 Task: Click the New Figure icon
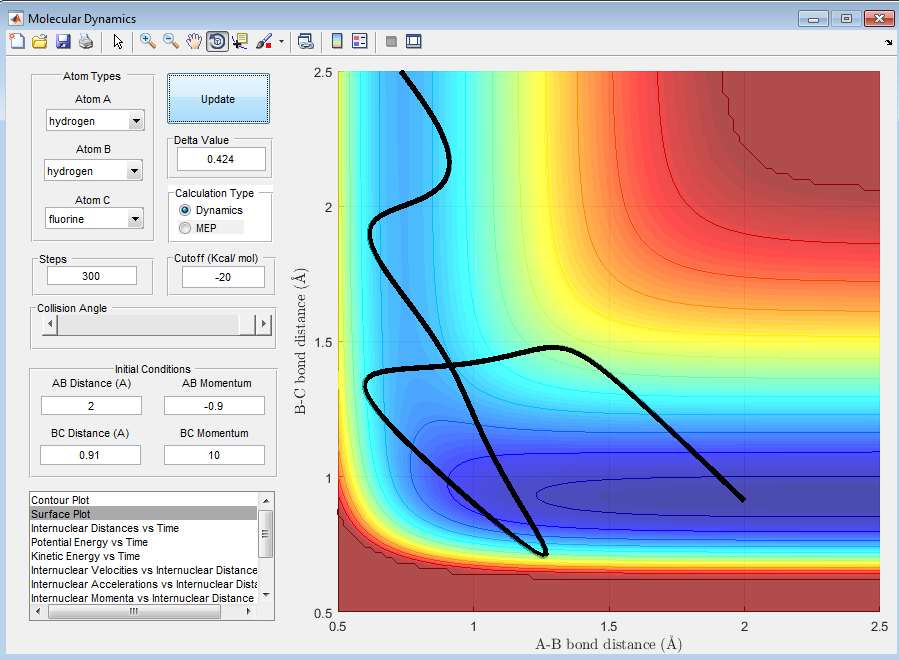[x=17, y=41]
